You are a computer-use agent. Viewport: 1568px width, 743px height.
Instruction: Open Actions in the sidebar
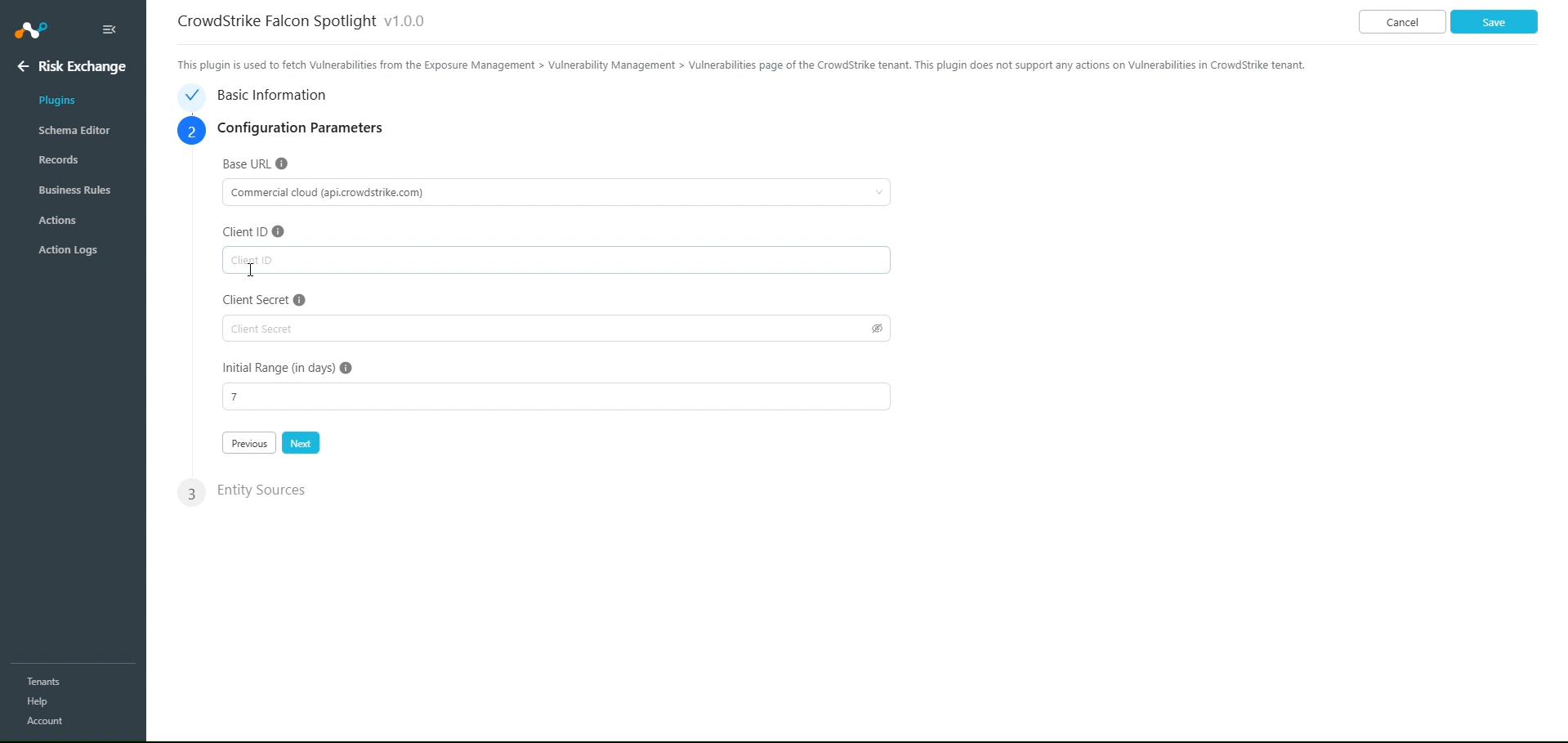[x=57, y=220]
